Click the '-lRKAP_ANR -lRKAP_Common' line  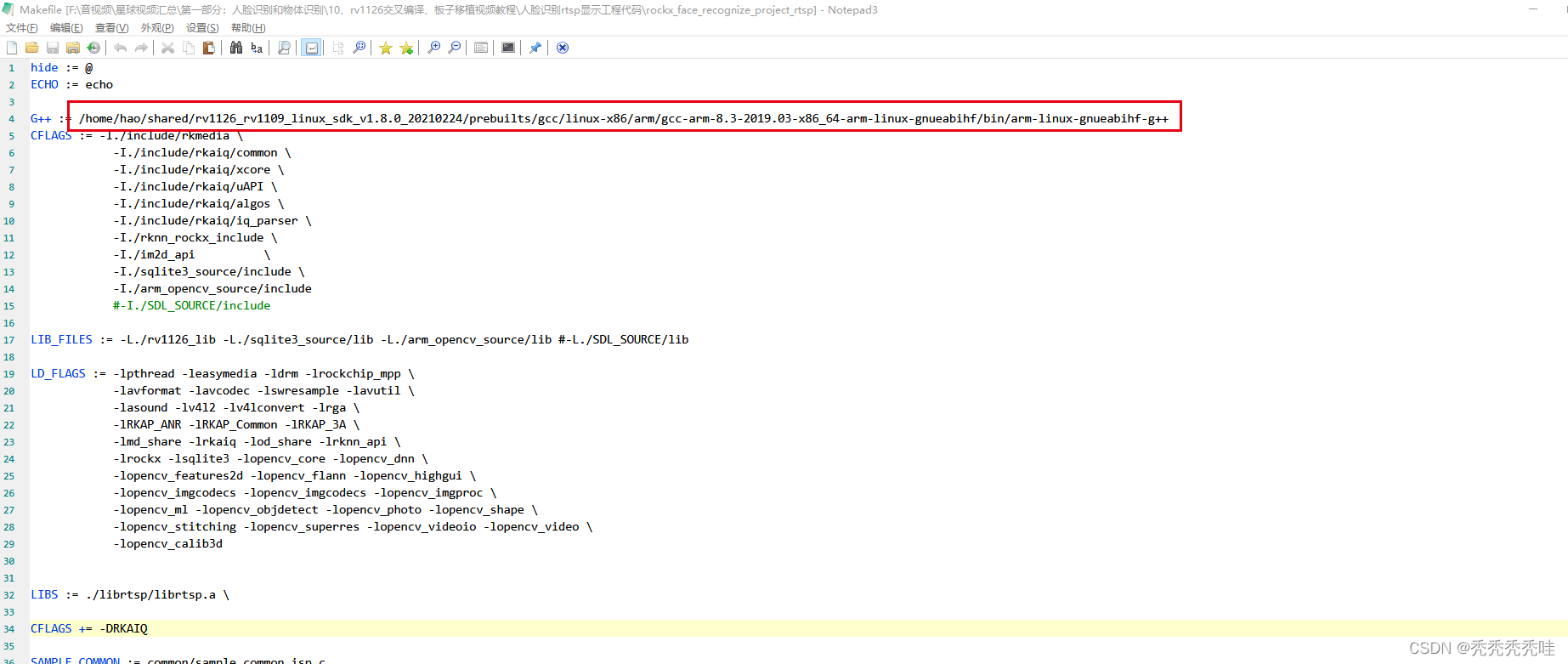236,424
